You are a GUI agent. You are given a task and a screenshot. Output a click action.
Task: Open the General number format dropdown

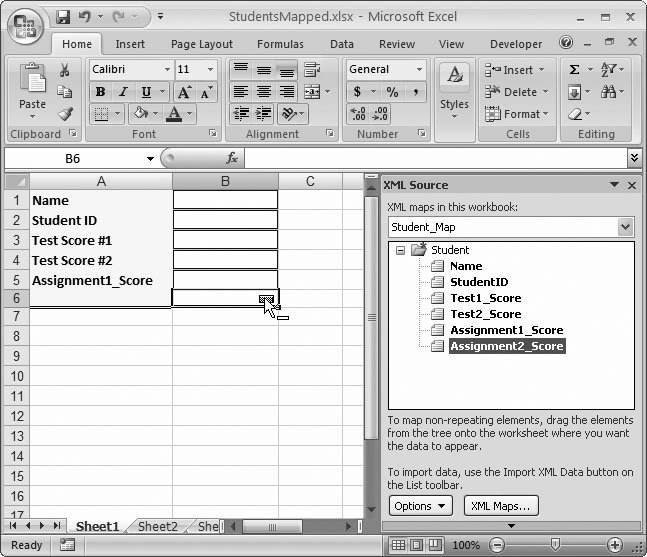point(418,70)
